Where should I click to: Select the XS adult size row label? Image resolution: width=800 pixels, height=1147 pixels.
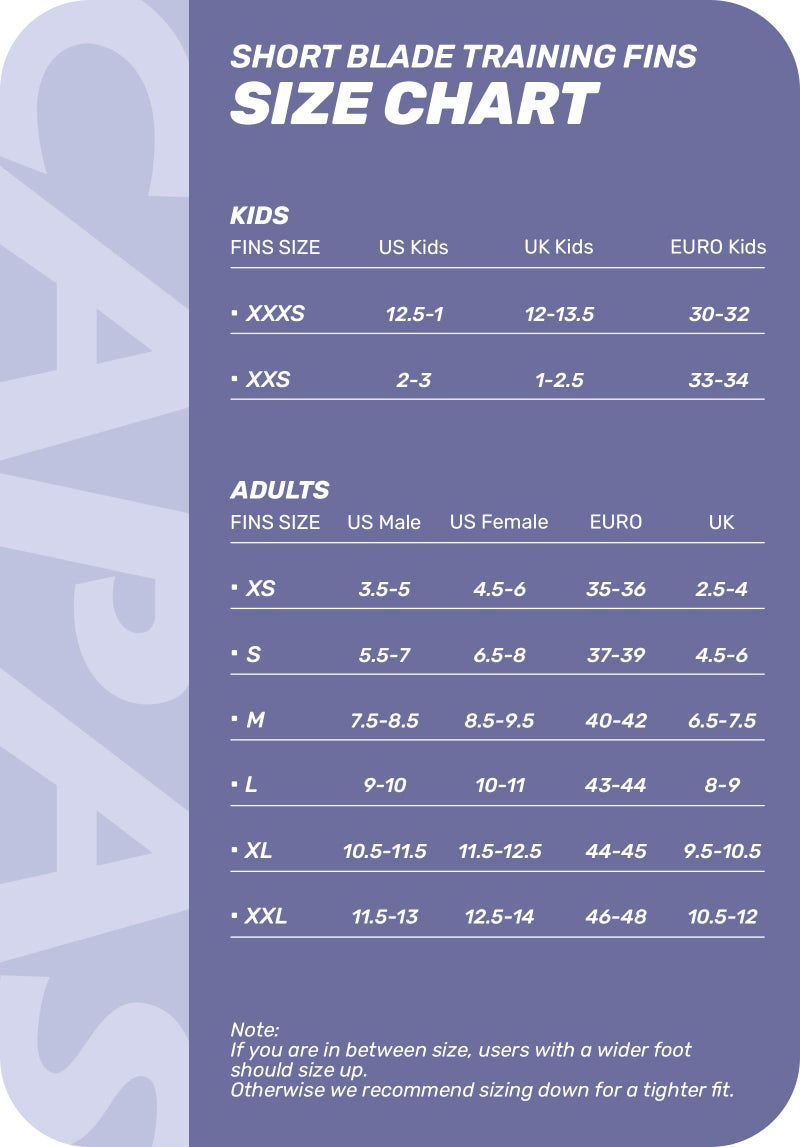click(x=260, y=589)
